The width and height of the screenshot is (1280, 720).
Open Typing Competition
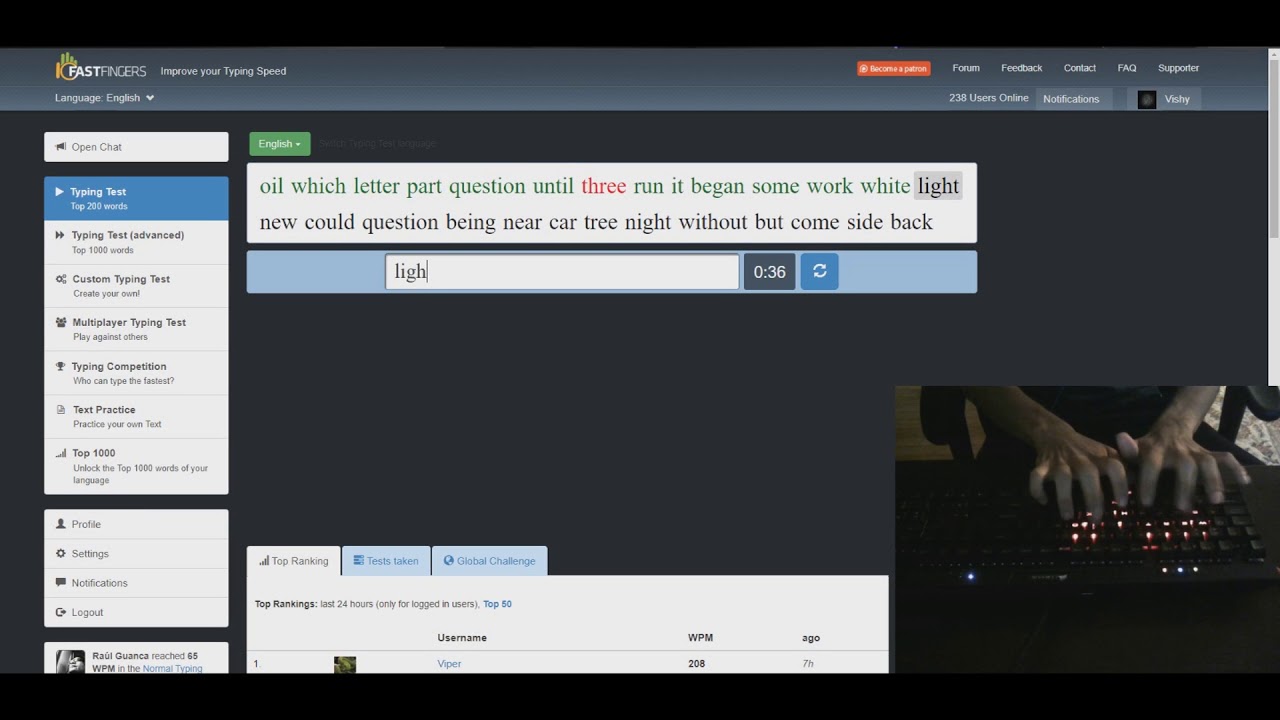click(136, 373)
